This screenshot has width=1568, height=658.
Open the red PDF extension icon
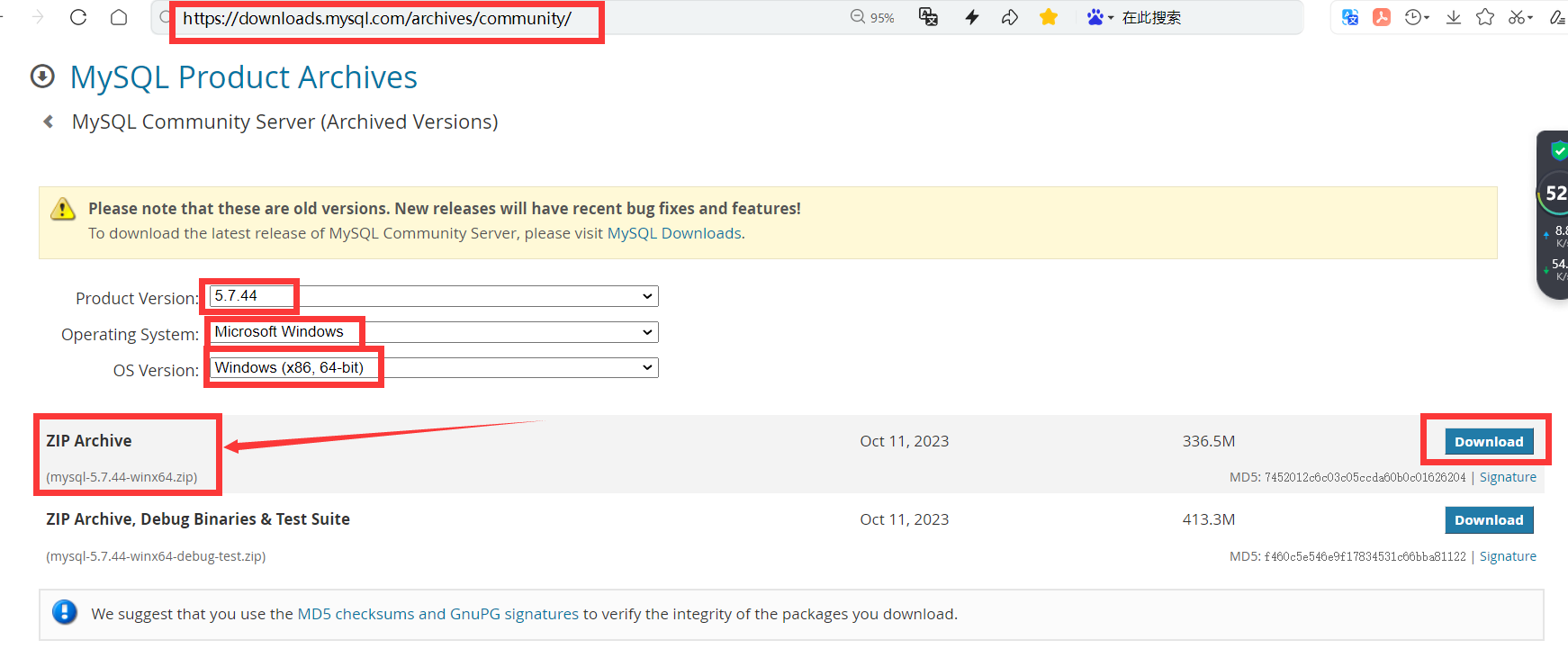point(1382,17)
